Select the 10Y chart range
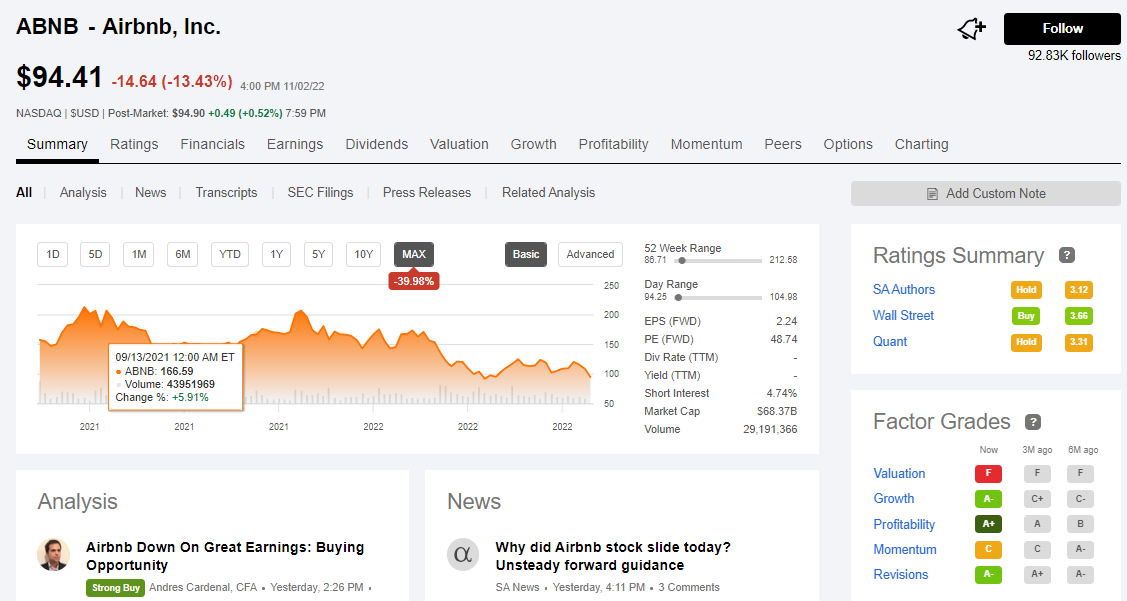The image size is (1127, 601). tap(364, 254)
